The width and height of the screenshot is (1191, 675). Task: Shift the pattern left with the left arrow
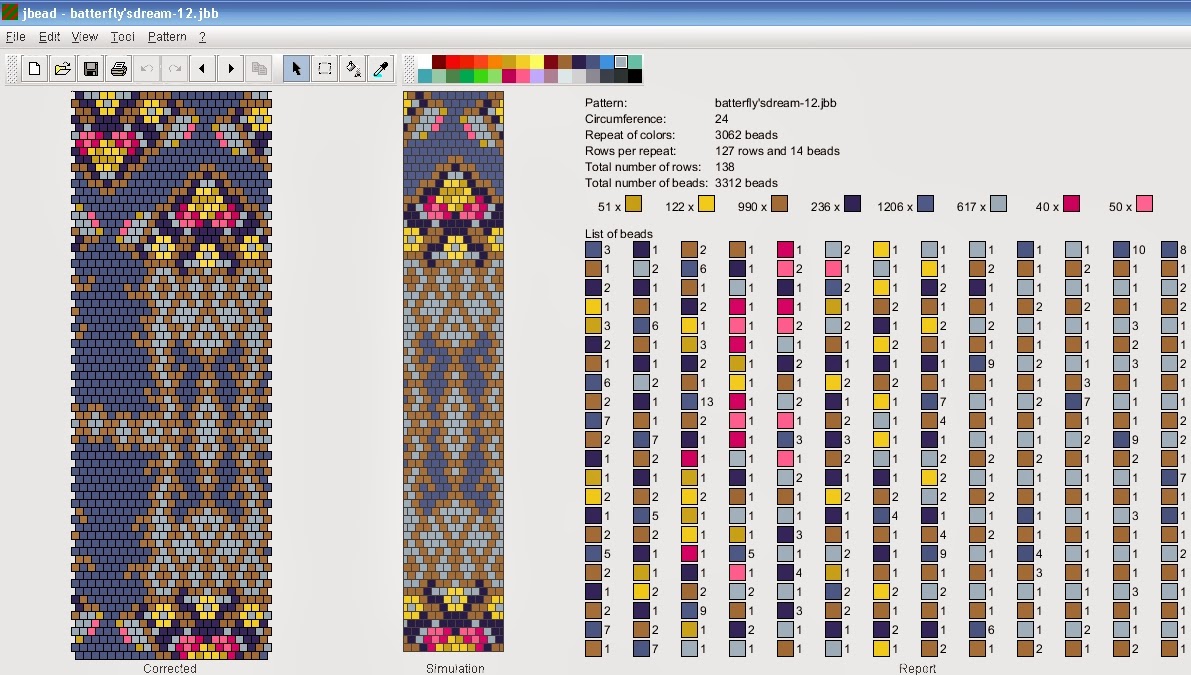(203, 69)
